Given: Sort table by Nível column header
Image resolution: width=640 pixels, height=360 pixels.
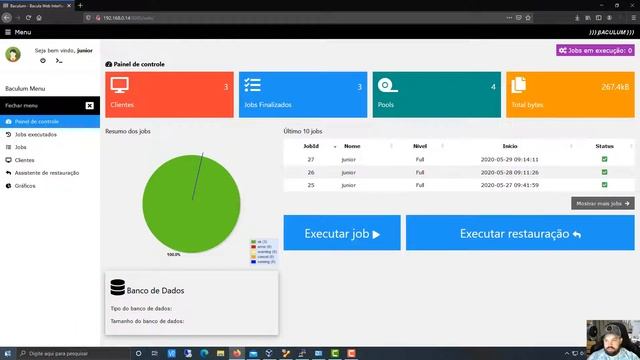Looking at the screenshot, I should point(420,146).
